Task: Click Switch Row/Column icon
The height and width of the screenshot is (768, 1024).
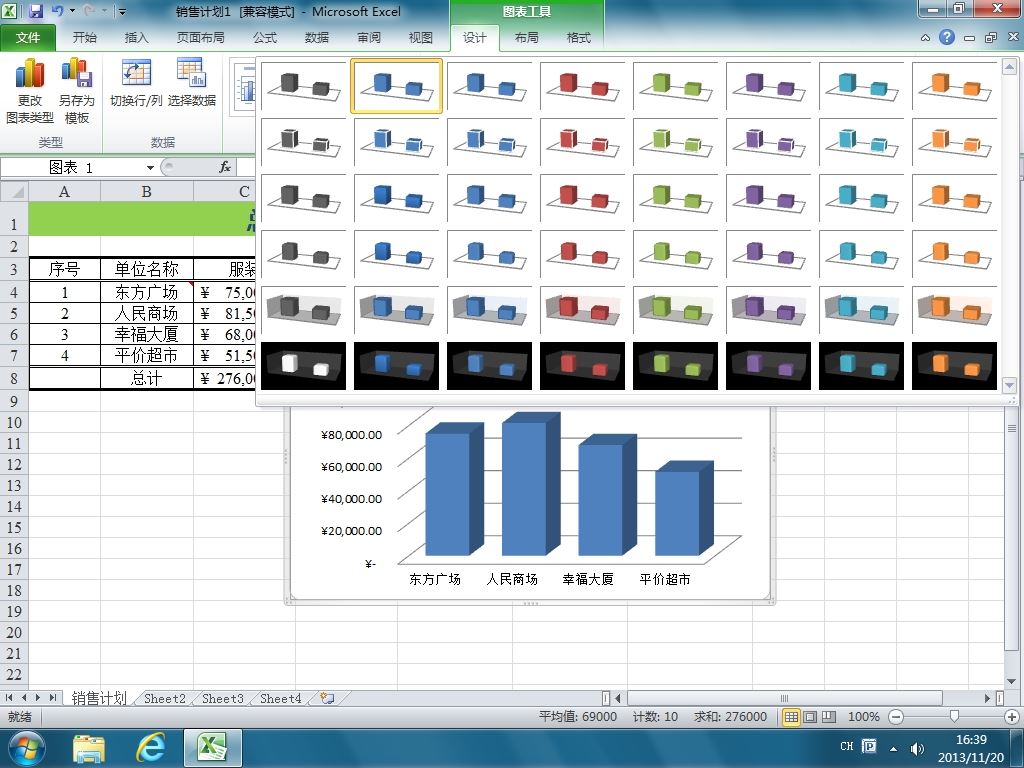Action: (136, 83)
